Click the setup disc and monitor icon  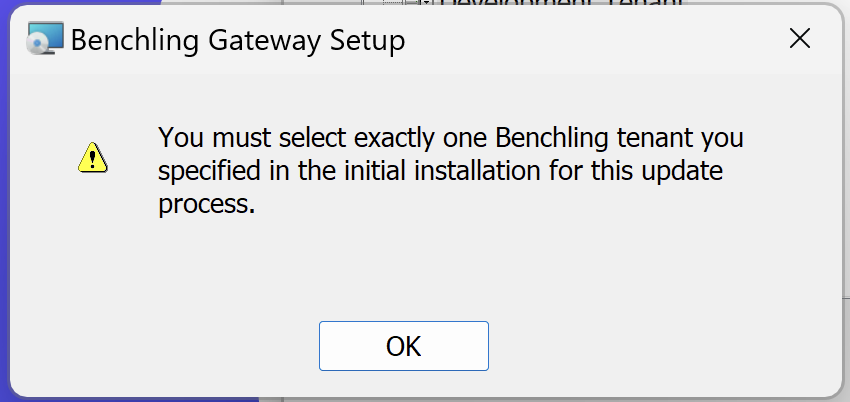[x=45, y=38]
